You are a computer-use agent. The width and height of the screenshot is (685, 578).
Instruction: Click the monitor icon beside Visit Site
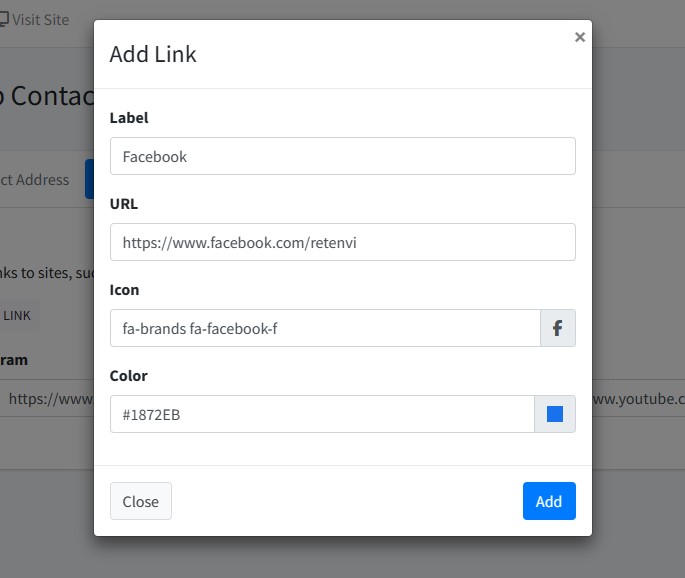[3, 19]
